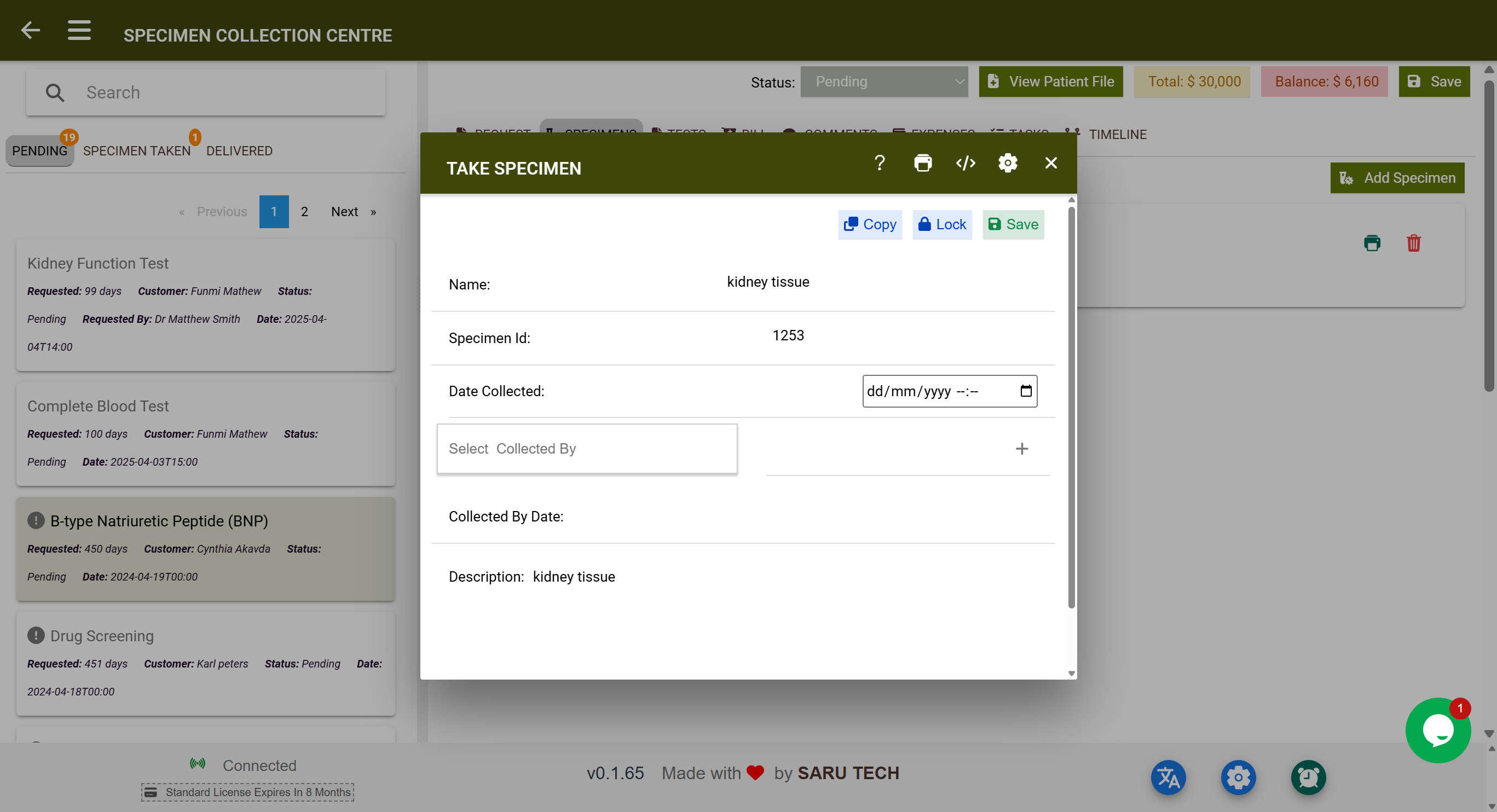Viewport: 1497px width, 812px height.
Task: Click Lock button in dialog
Action: (942, 225)
